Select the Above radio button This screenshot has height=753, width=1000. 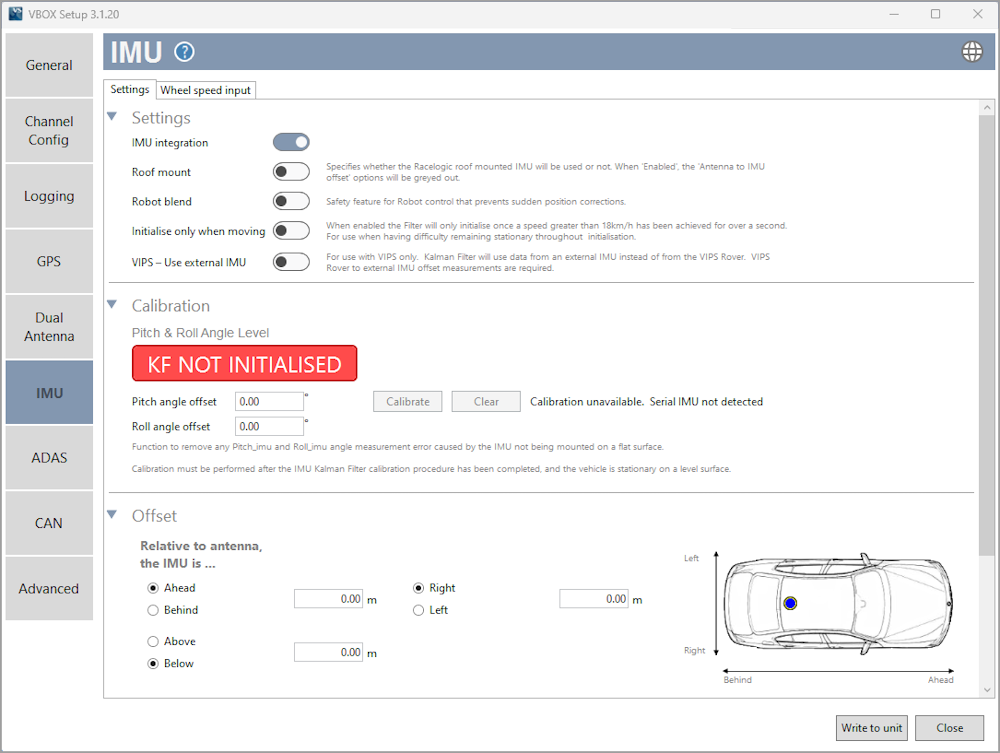coord(153,641)
